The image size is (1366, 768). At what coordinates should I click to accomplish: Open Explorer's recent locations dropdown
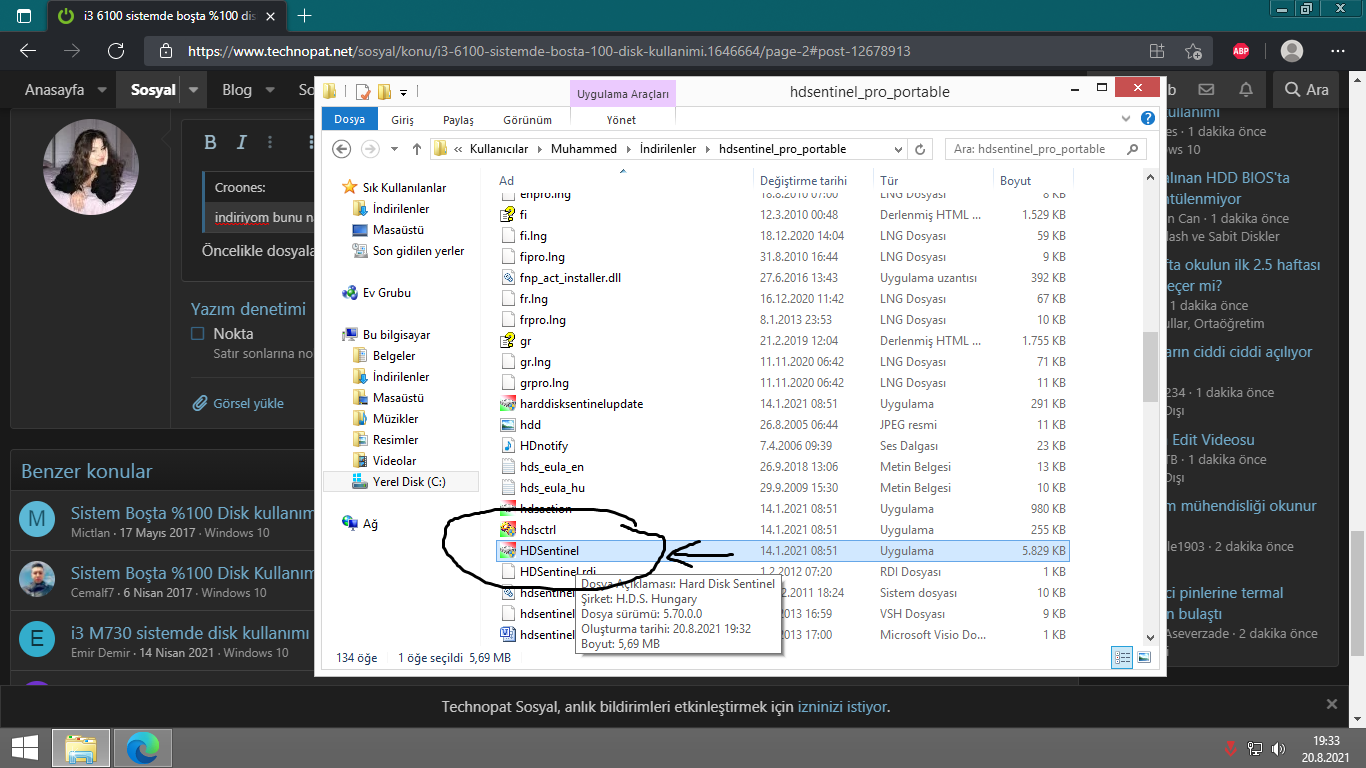point(394,149)
